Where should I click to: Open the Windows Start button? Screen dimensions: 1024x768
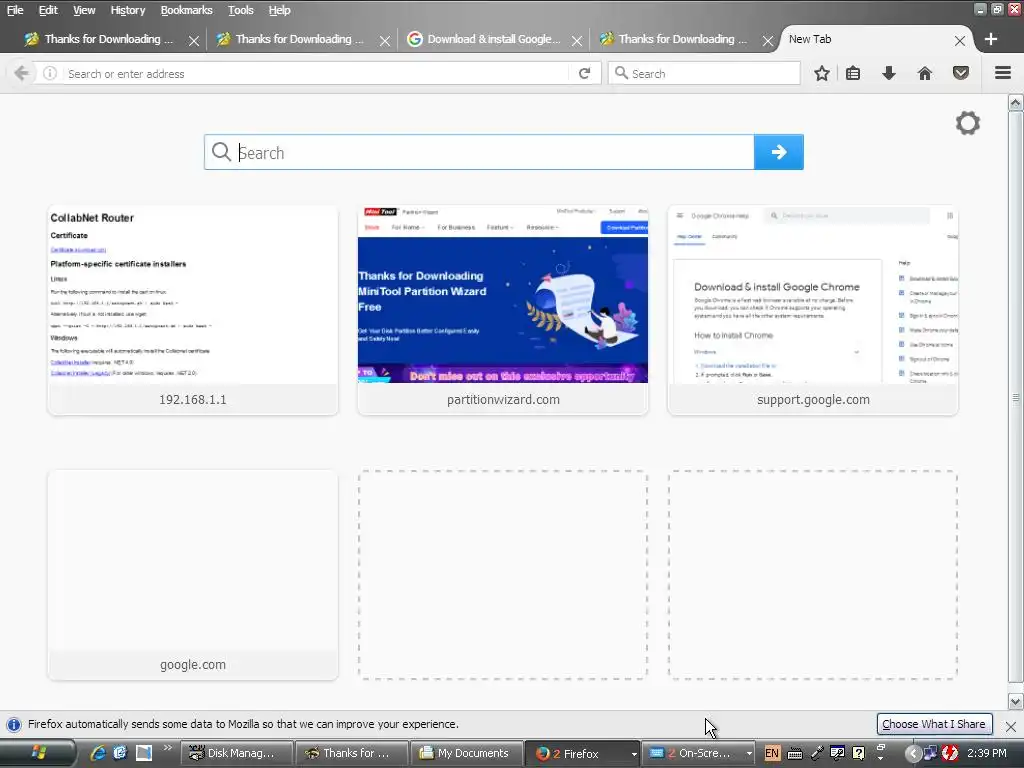coord(39,753)
